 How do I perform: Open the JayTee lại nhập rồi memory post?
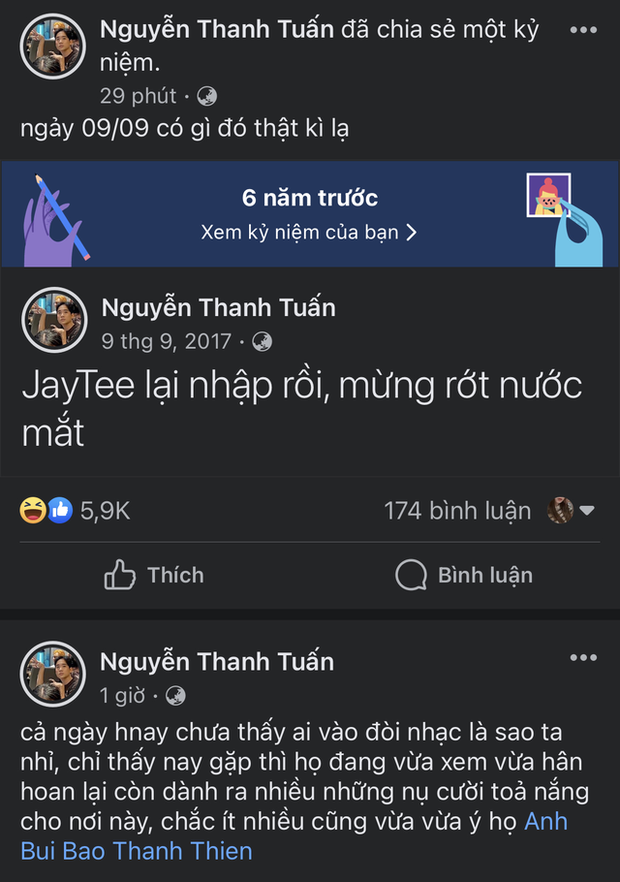pos(302,408)
